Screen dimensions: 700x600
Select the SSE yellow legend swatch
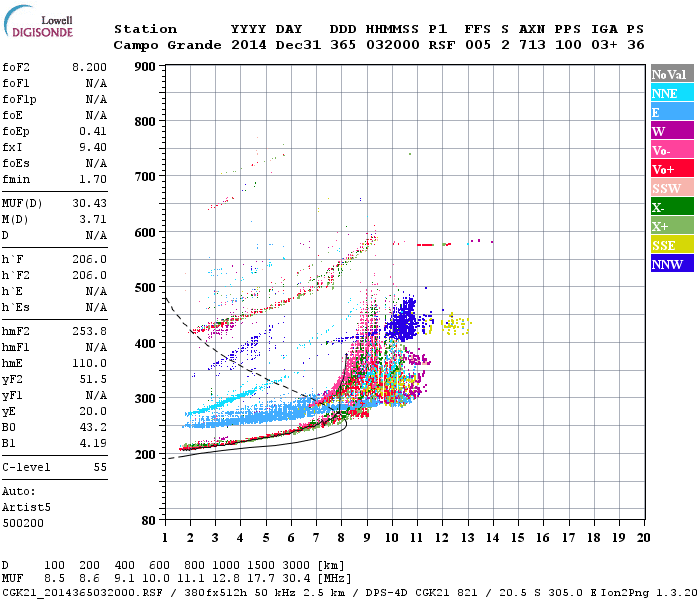click(x=672, y=245)
